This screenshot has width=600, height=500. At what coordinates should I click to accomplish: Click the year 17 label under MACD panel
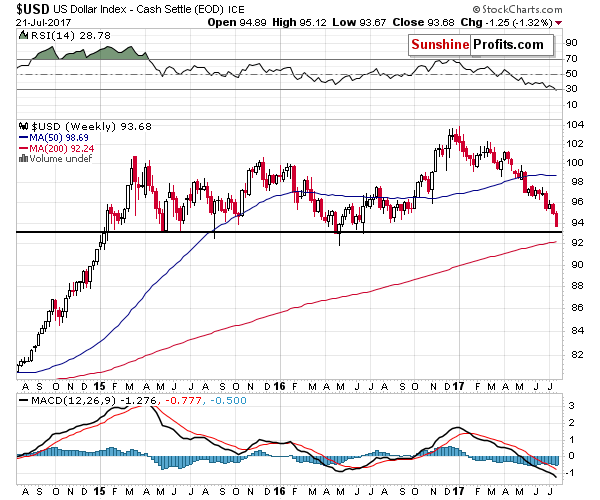coord(458,491)
